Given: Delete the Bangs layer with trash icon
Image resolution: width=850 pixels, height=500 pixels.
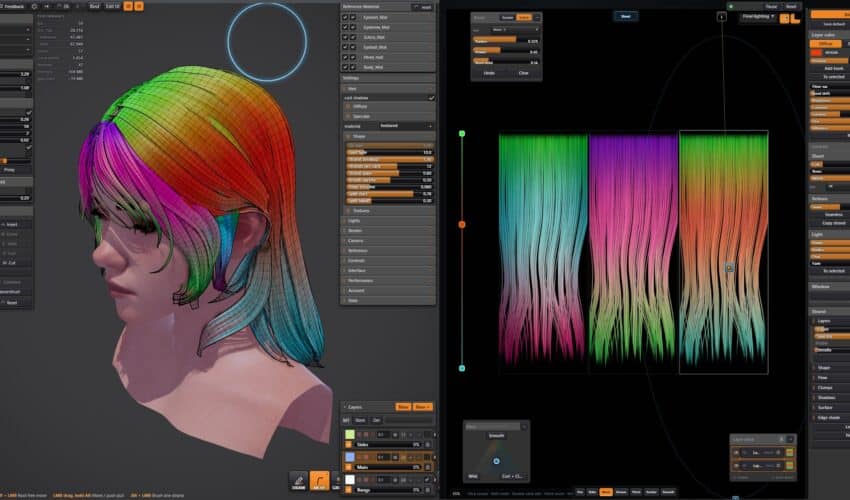Looking at the screenshot, I should click(428, 490).
